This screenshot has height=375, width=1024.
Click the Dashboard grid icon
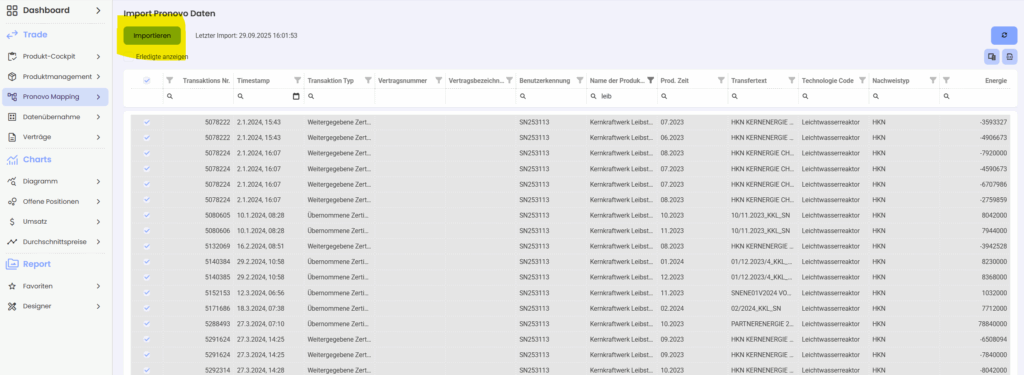(12, 10)
